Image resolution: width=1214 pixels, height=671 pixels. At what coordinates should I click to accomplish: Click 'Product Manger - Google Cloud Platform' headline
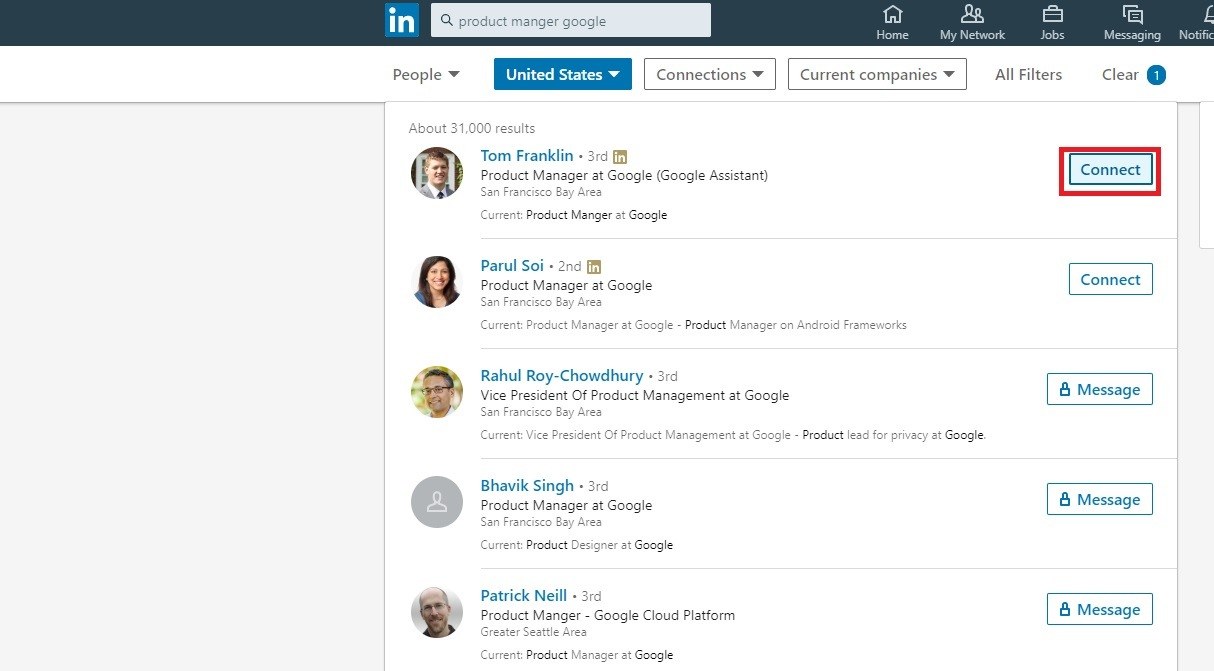(608, 615)
